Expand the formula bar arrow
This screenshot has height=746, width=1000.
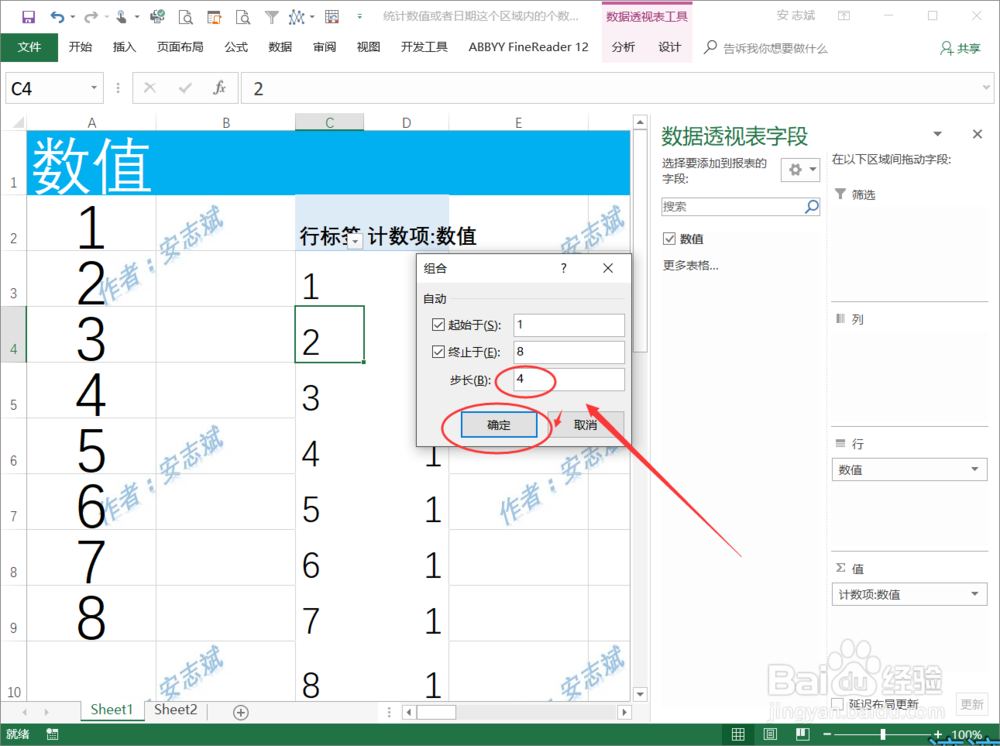click(986, 88)
